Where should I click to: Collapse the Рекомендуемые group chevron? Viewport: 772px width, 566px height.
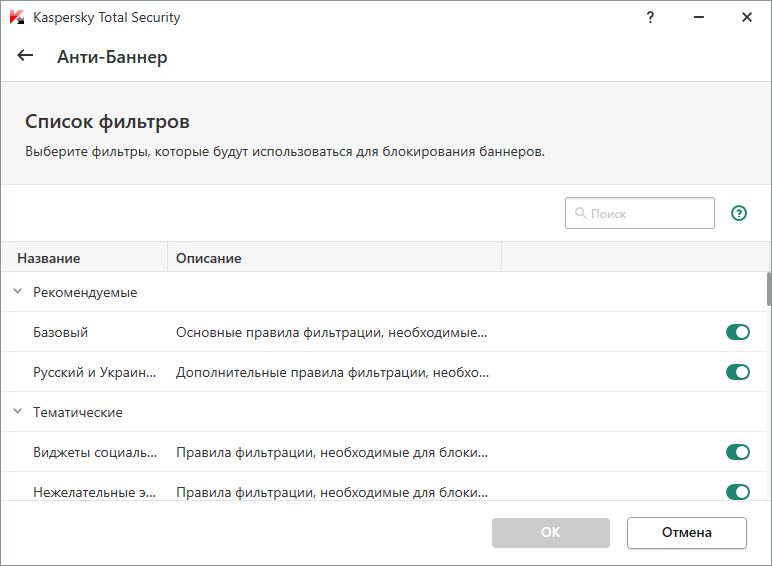click(x=18, y=292)
